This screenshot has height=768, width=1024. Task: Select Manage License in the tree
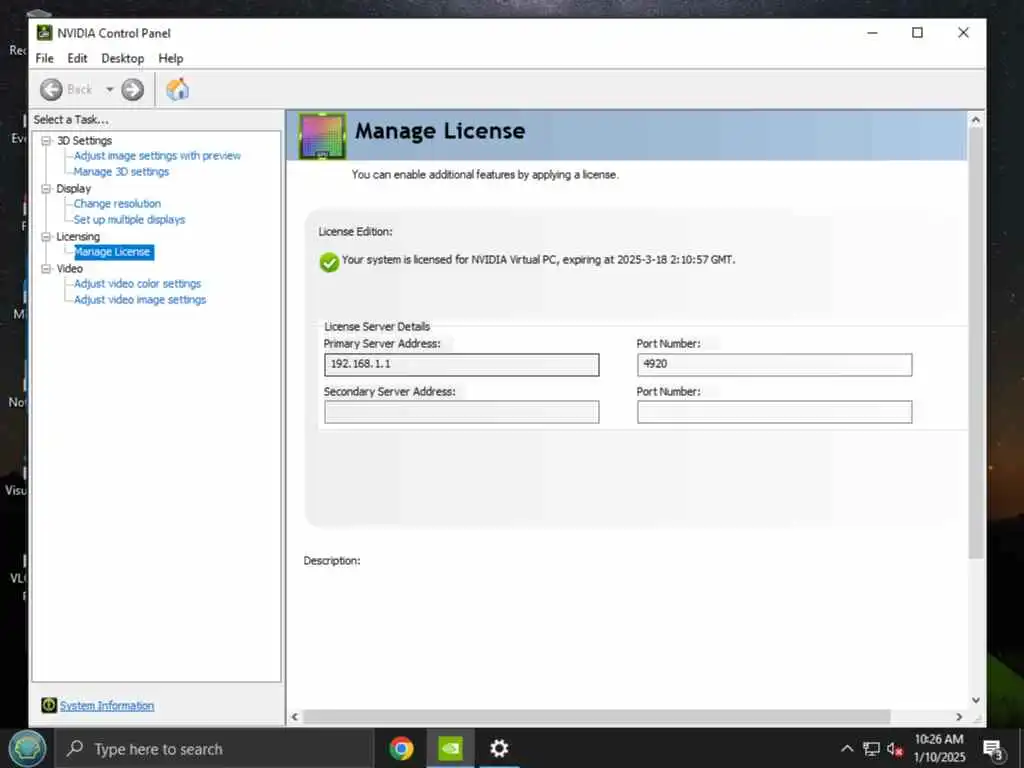coord(114,251)
